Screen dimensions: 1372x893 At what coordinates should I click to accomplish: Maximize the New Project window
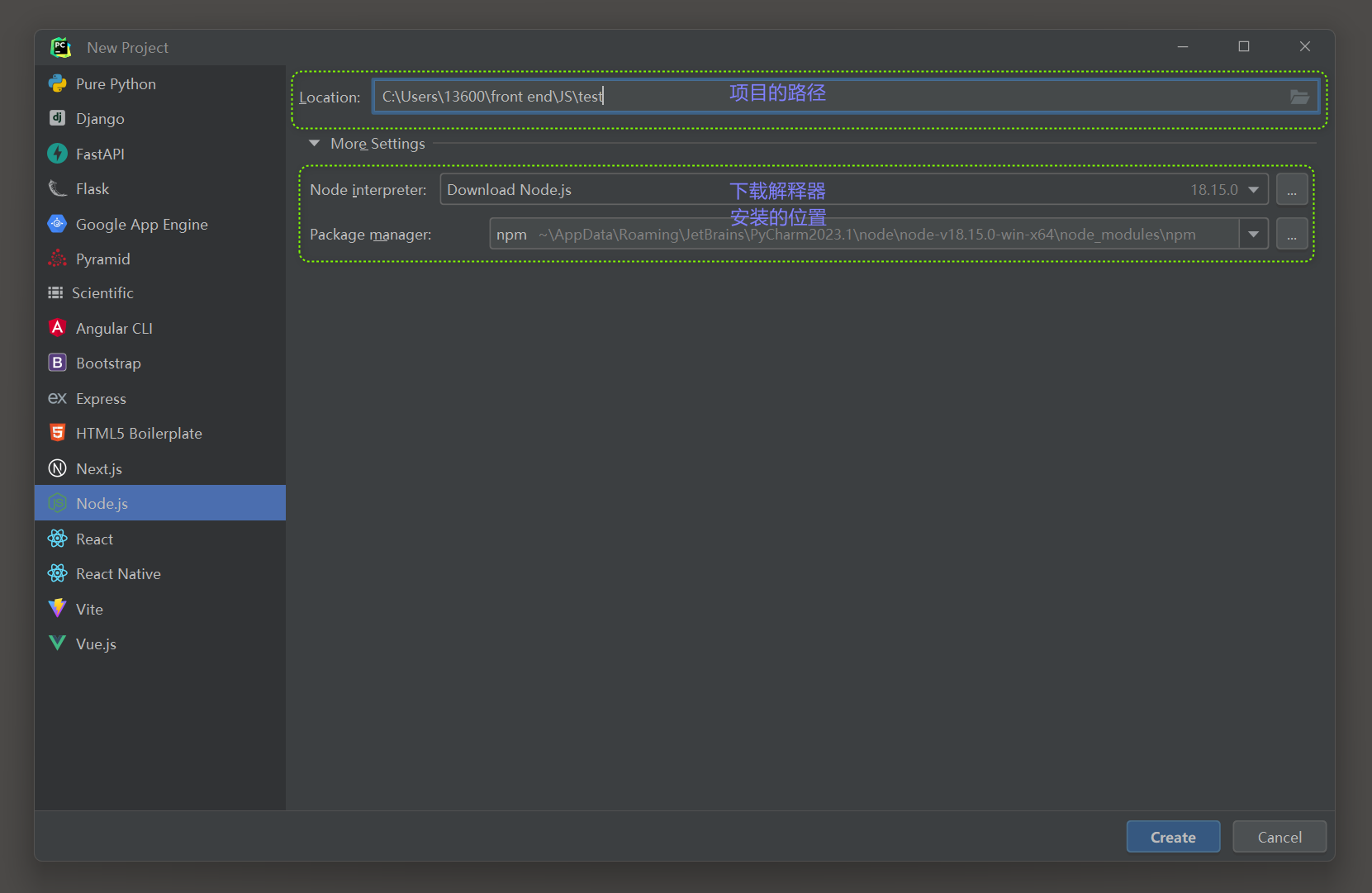pos(1243,46)
